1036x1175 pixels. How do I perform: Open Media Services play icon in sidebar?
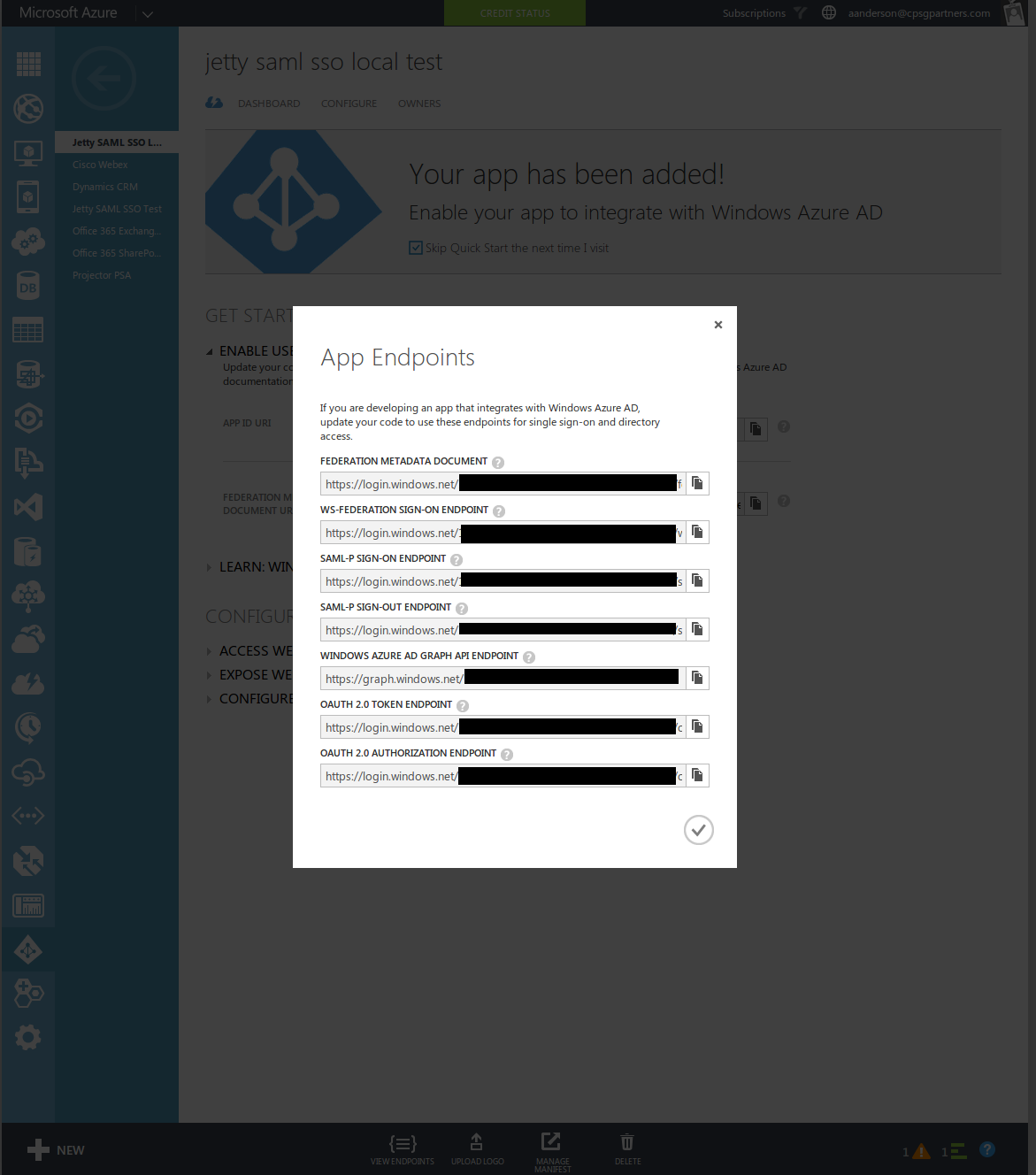[28, 418]
